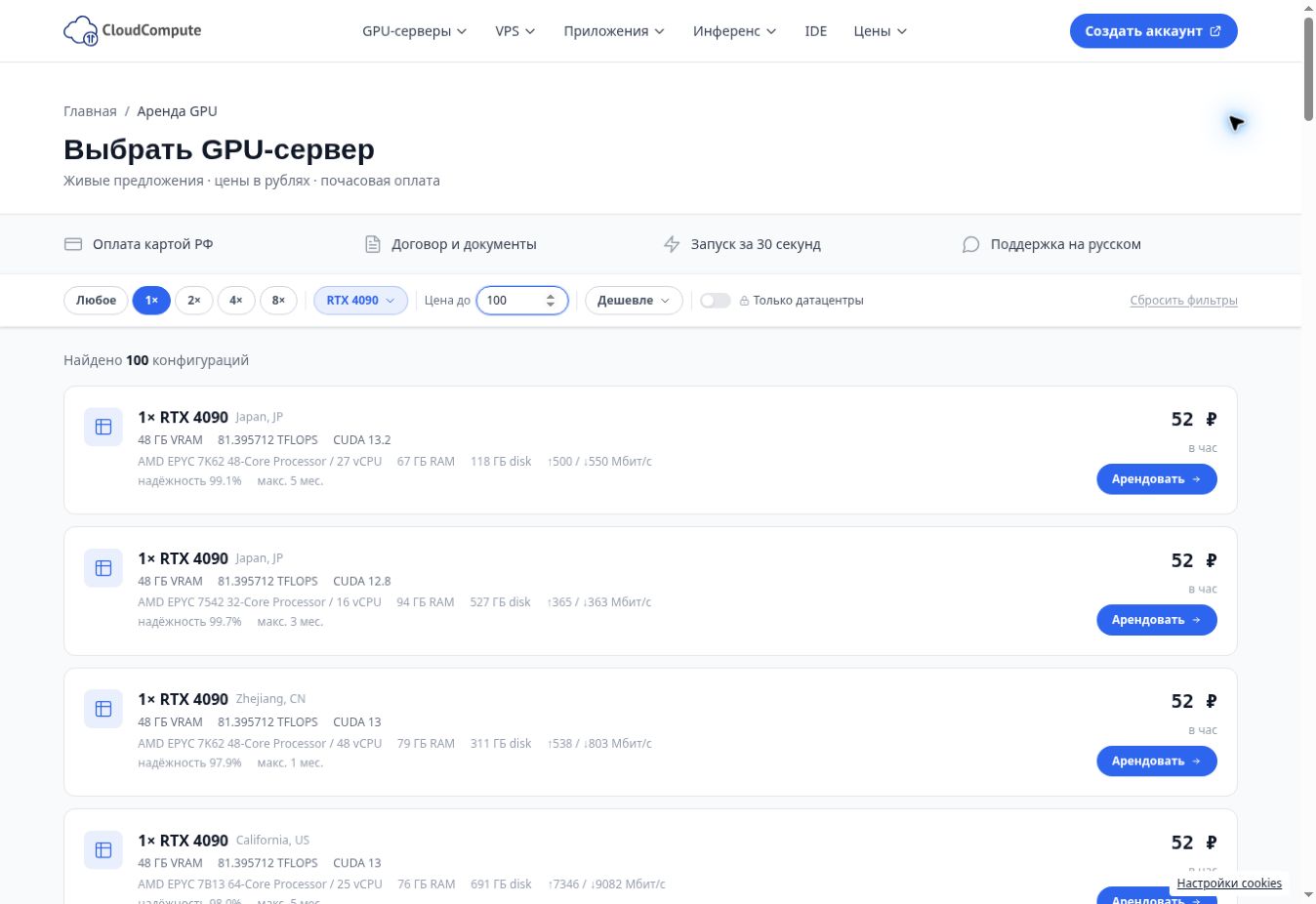Expand the VPS navigation menu
Screen dimensions: 1316x904
515,31
